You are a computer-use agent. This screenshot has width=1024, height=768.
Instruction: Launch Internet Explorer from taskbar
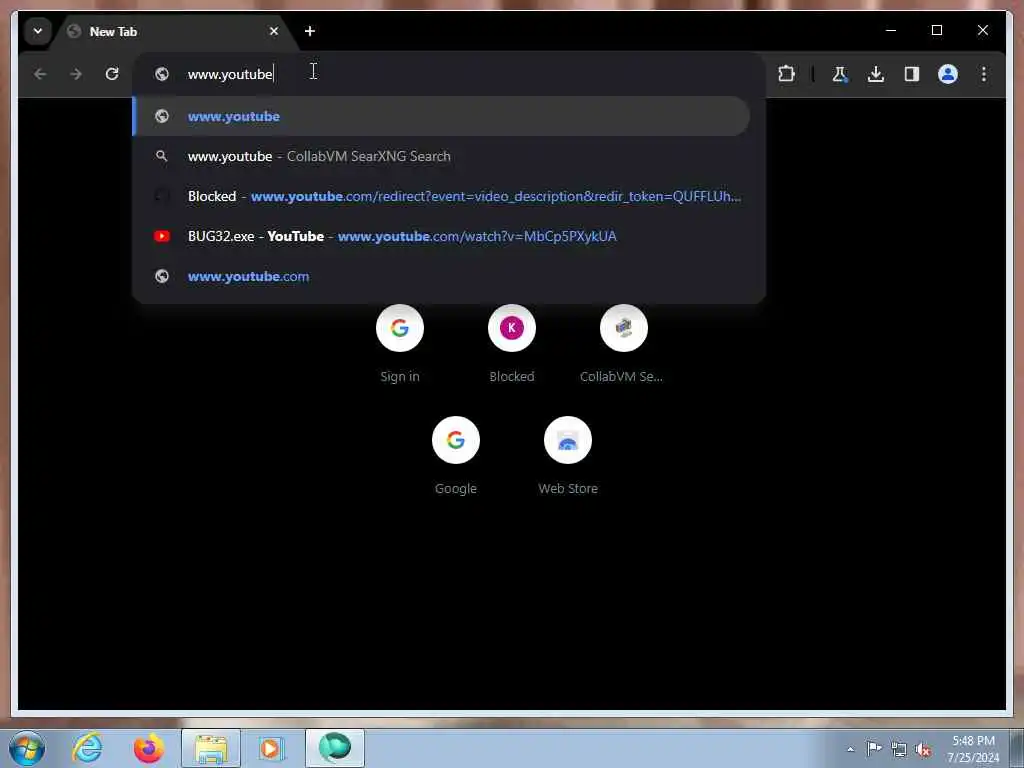[88, 748]
